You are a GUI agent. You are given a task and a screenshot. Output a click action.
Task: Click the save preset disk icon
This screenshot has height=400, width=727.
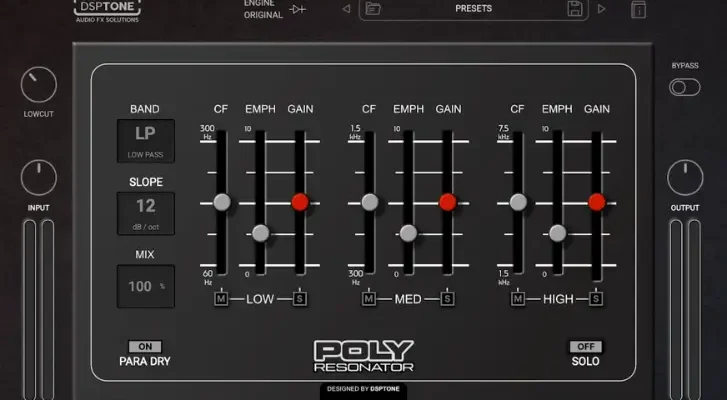click(x=575, y=9)
